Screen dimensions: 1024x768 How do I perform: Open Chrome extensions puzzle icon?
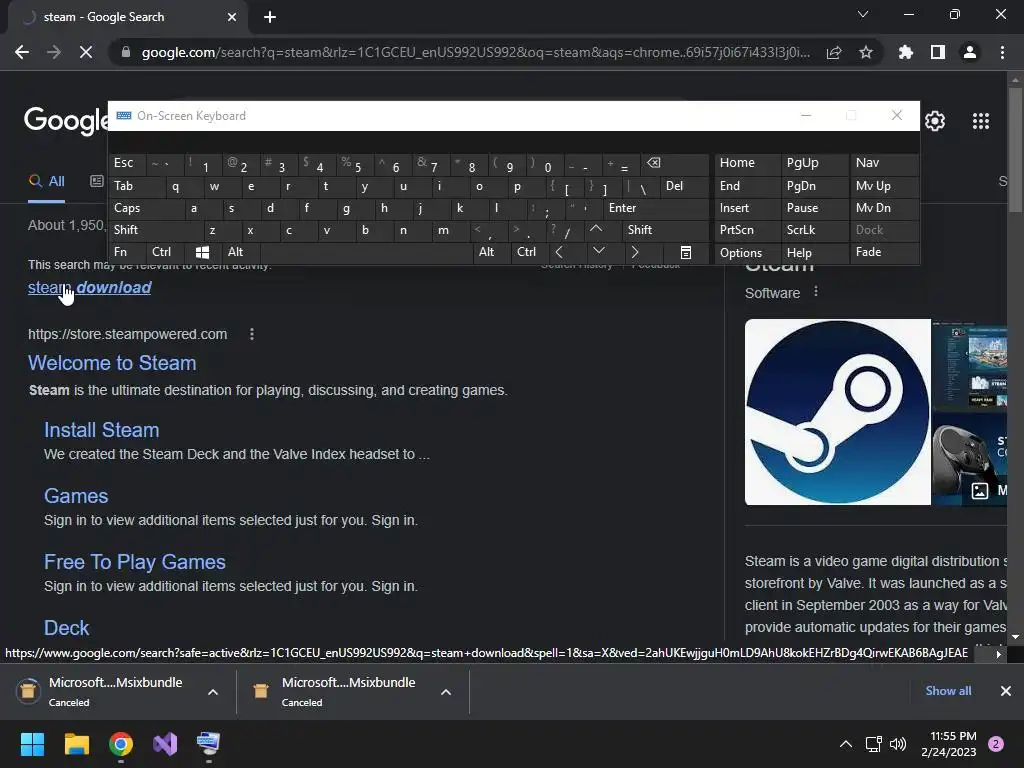906,52
